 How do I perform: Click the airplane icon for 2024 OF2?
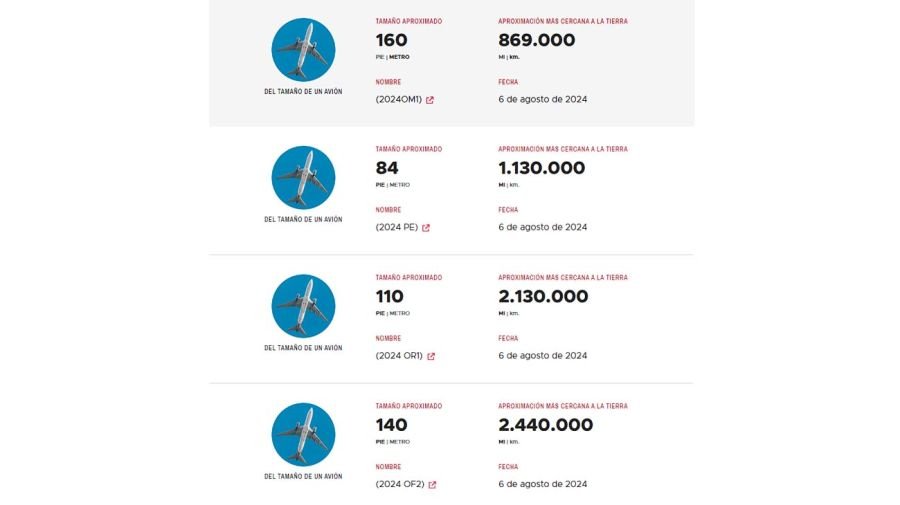(303, 434)
